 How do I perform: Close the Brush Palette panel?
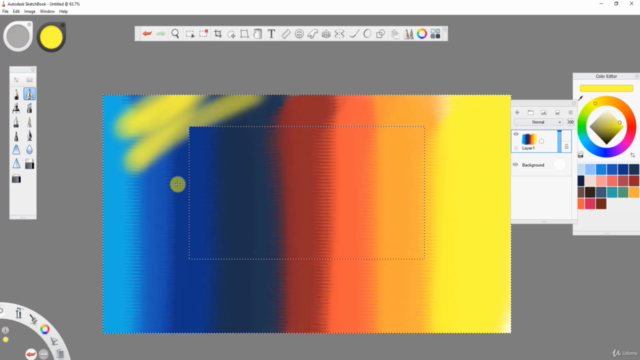pyautogui.click(x=33, y=70)
